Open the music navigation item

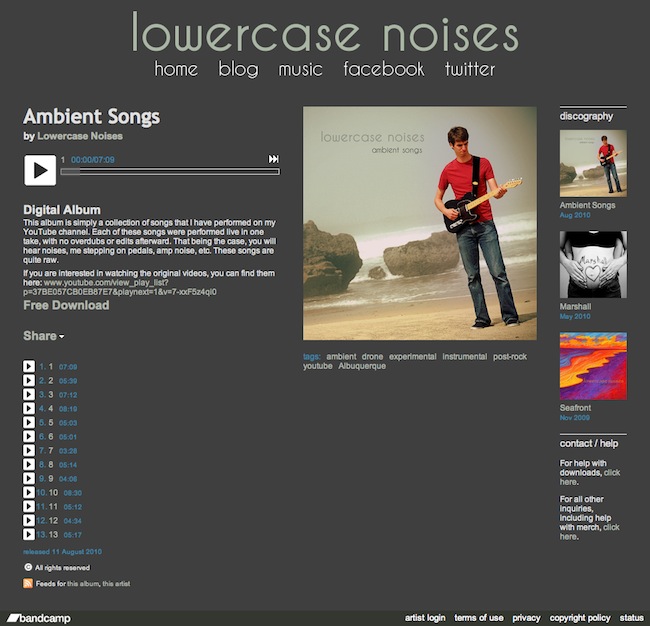301,69
